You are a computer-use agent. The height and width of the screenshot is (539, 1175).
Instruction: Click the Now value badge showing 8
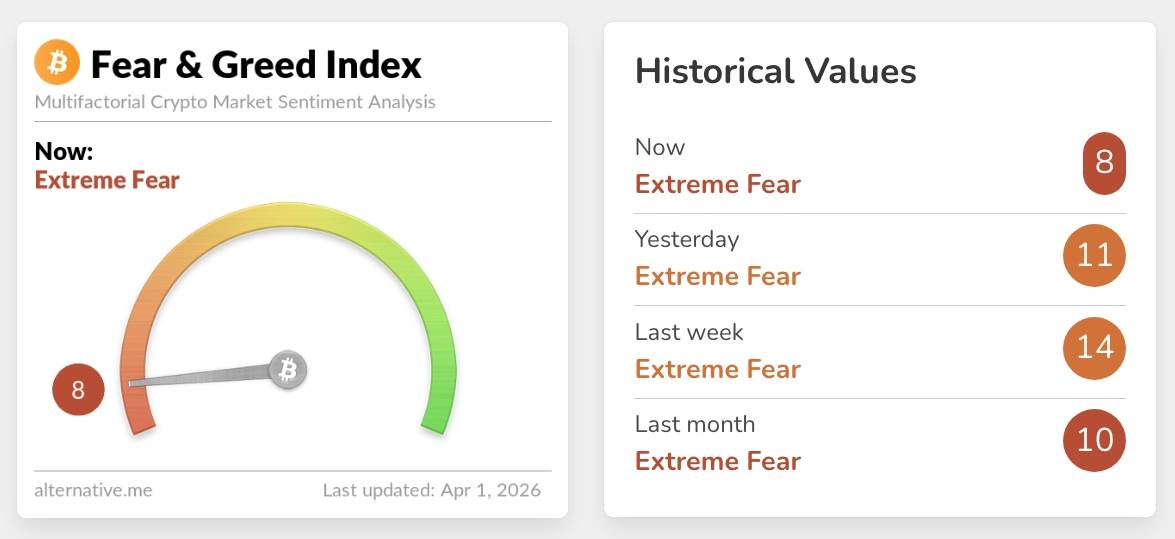[1104, 162]
